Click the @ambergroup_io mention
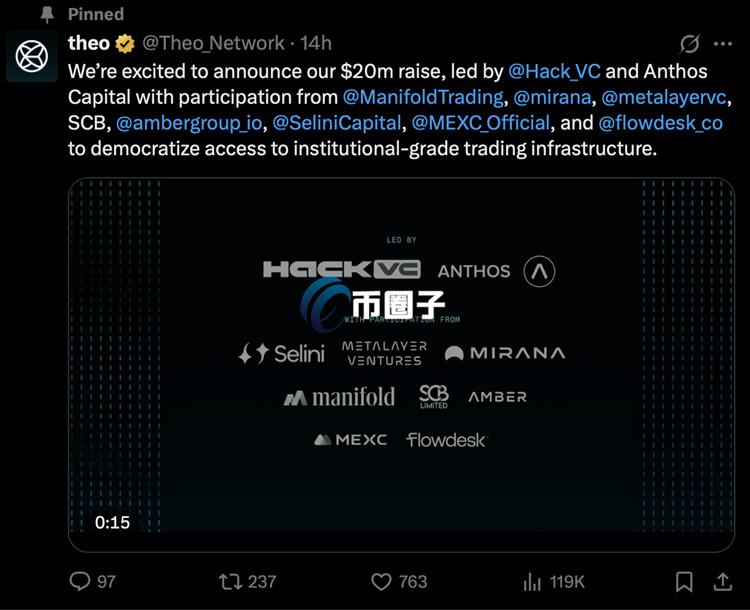 pos(189,123)
